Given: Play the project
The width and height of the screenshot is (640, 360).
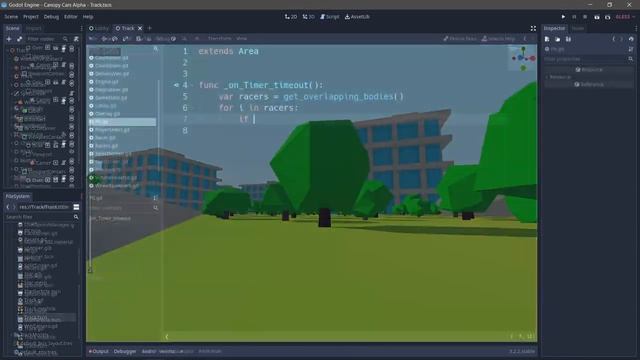Looking at the screenshot, I should pyautogui.click(x=563, y=17).
